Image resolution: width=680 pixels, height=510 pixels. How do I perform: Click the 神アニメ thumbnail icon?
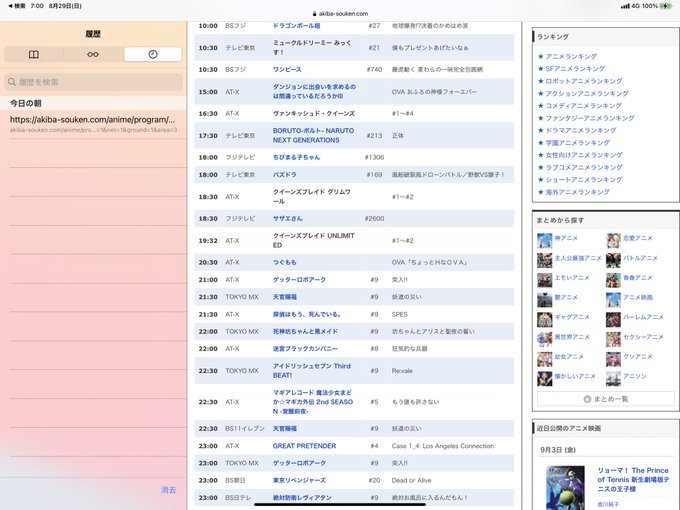(545, 240)
